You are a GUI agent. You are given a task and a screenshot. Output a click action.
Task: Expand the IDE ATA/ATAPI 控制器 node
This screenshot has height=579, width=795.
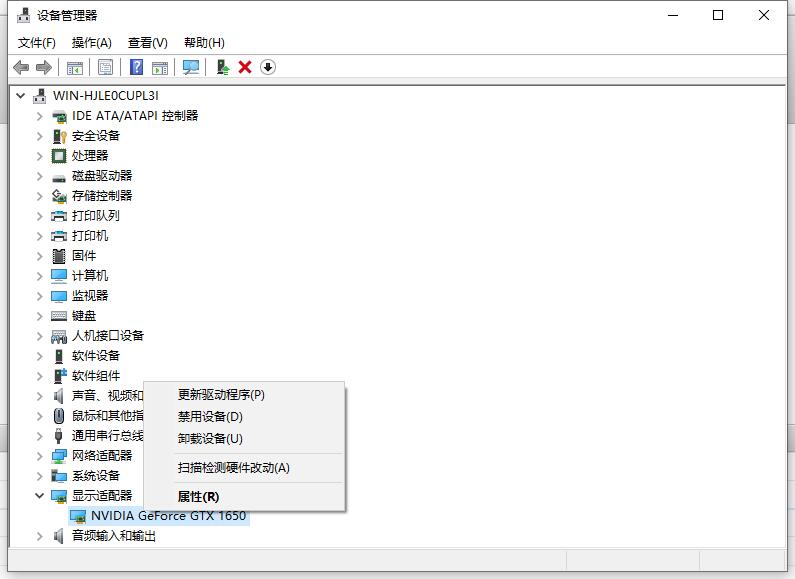(x=40, y=116)
